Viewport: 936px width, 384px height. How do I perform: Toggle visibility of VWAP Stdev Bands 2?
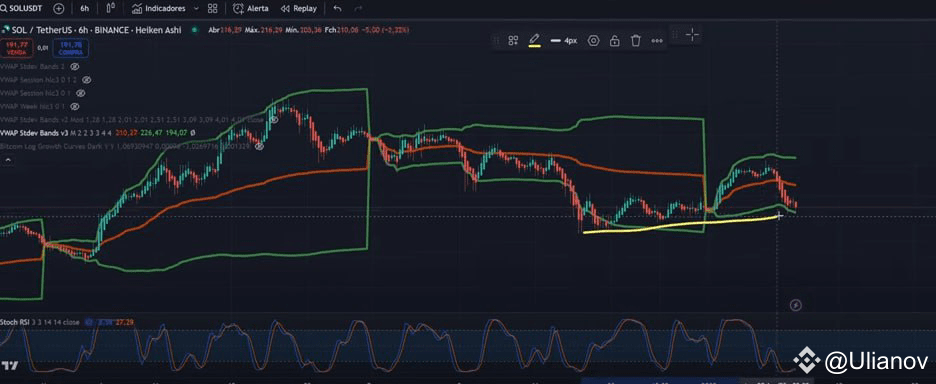coord(75,67)
